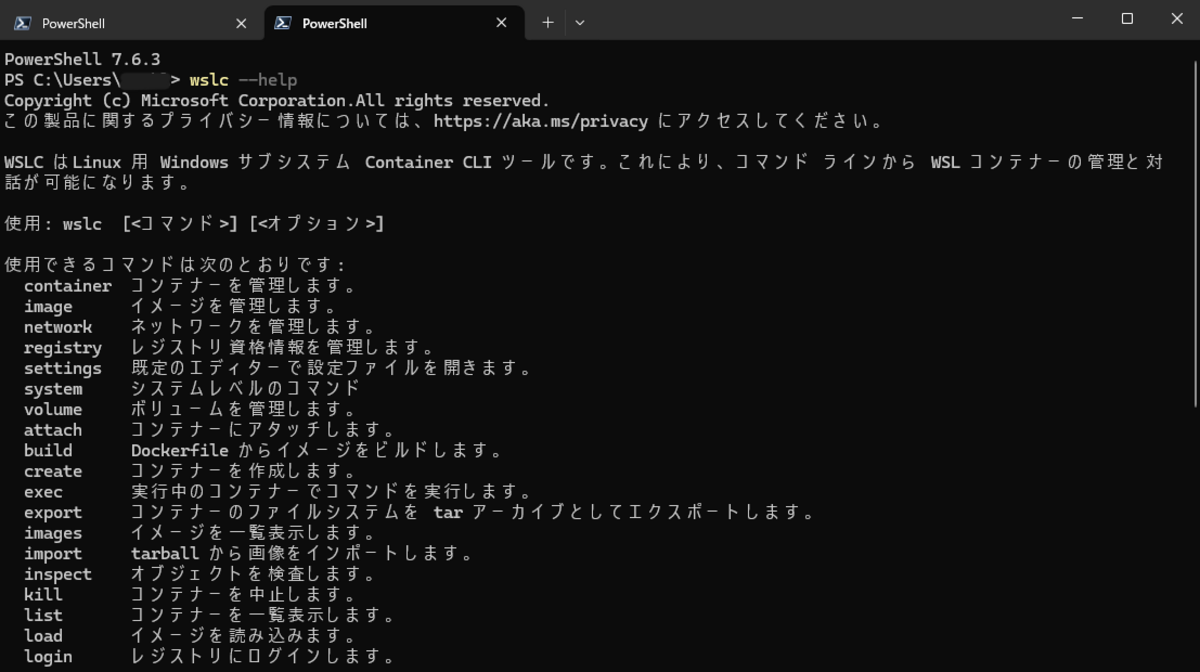Click the container command entry
Screen dimensions: 1200x672
pyautogui.click(x=68, y=286)
